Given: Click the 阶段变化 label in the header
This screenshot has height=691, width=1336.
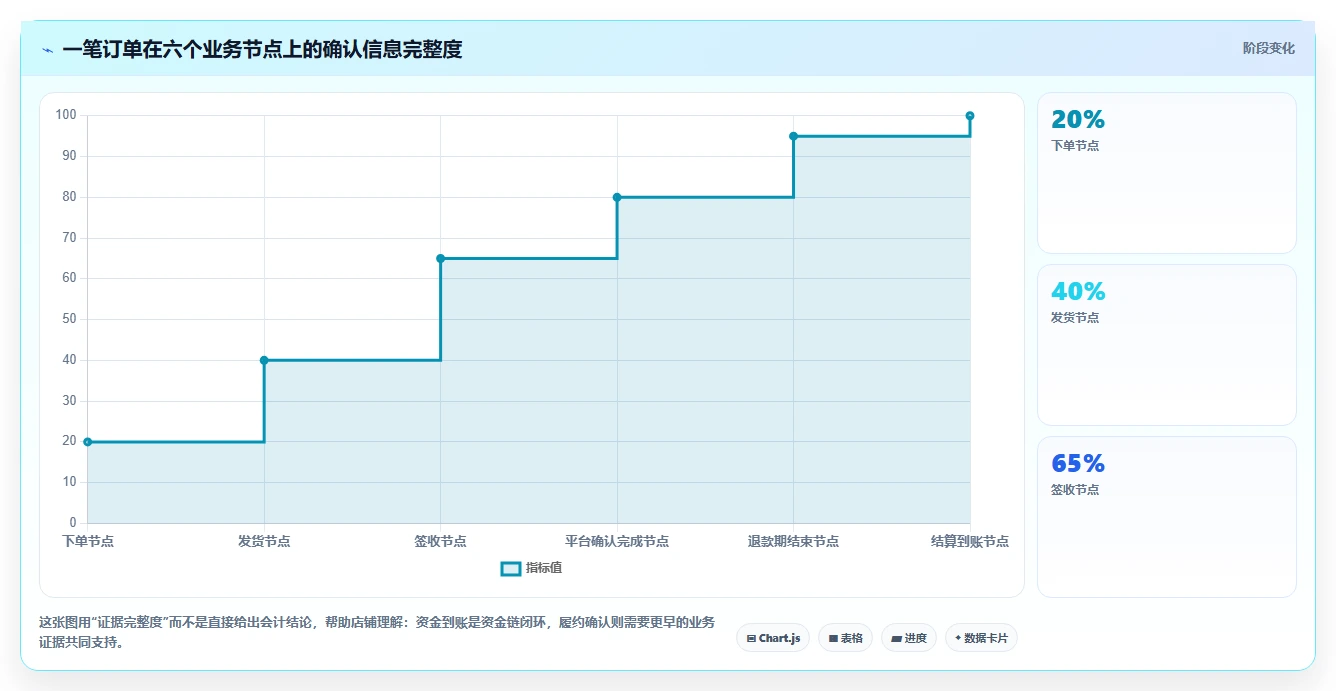Looking at the screenshot, I should (1268, 48).
